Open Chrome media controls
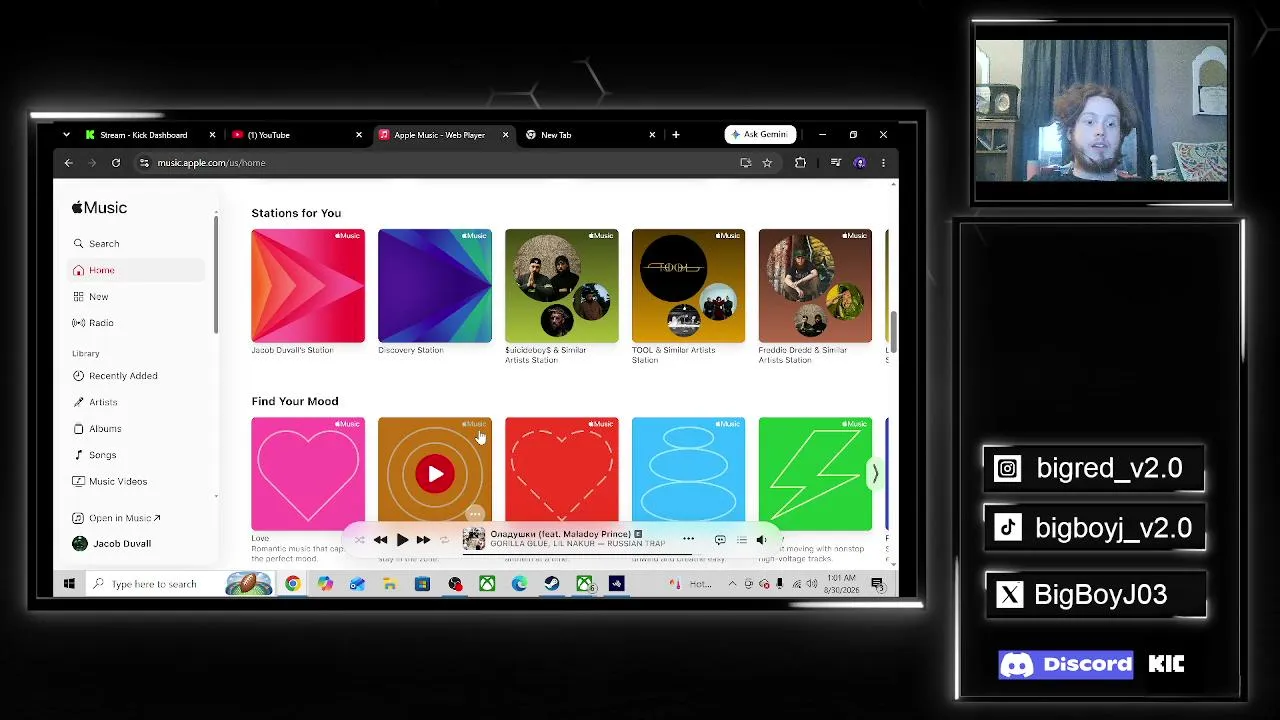The width and height of the screenshot is (1280, 720). click(836, 163)
